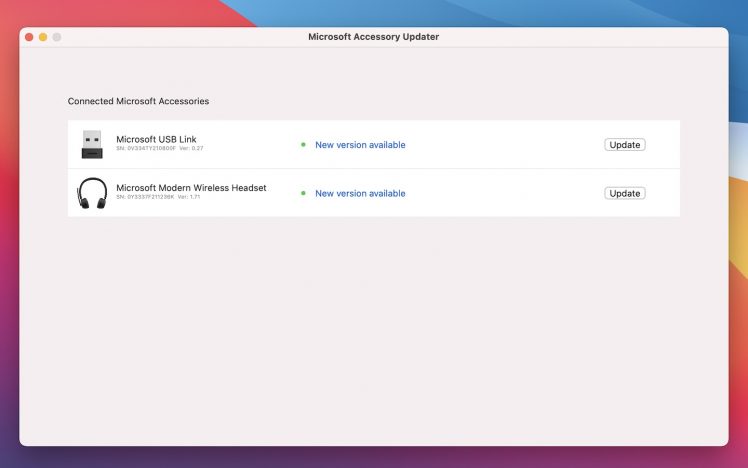Viewport: 748px width, 468px height.
Task: Click the green status dot for USB Link
Action: click(303, 145)
